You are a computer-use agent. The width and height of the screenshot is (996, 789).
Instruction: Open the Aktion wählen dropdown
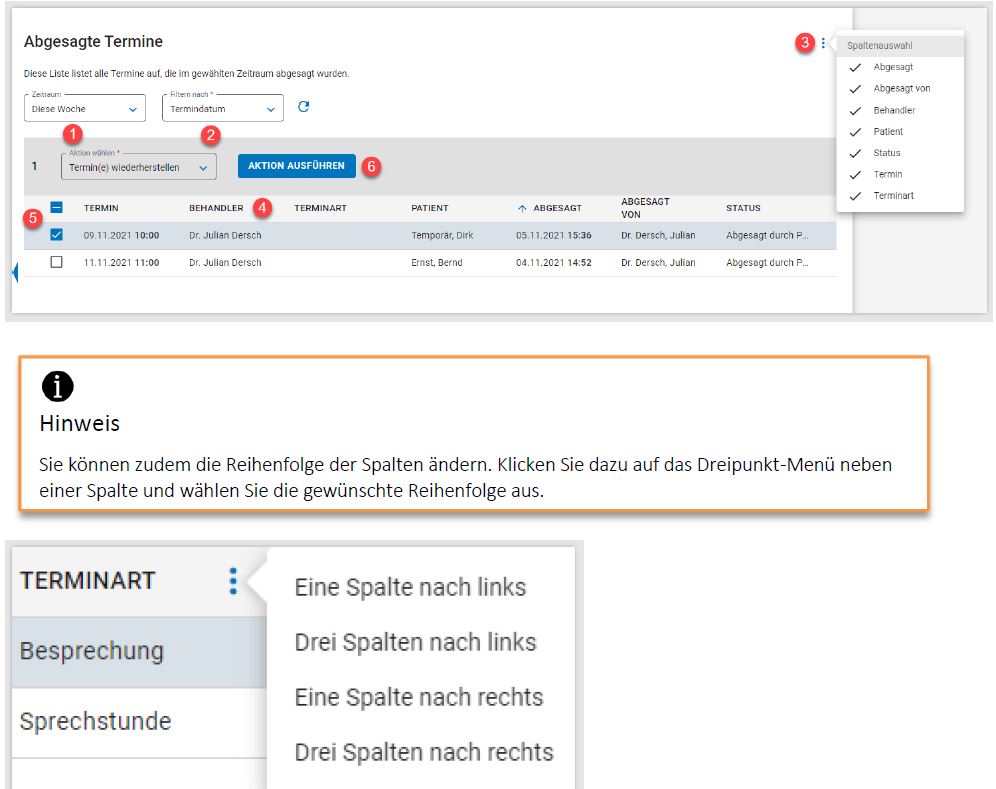138,167
